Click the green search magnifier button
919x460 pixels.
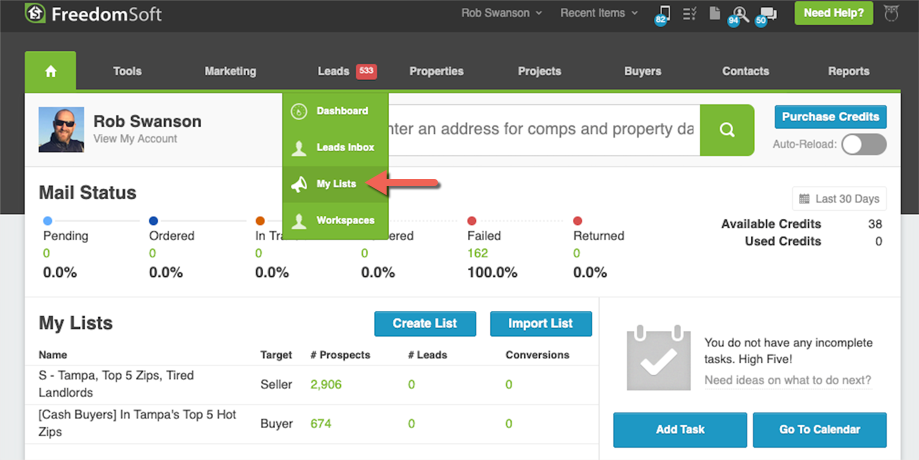click(x=727, y=130)
